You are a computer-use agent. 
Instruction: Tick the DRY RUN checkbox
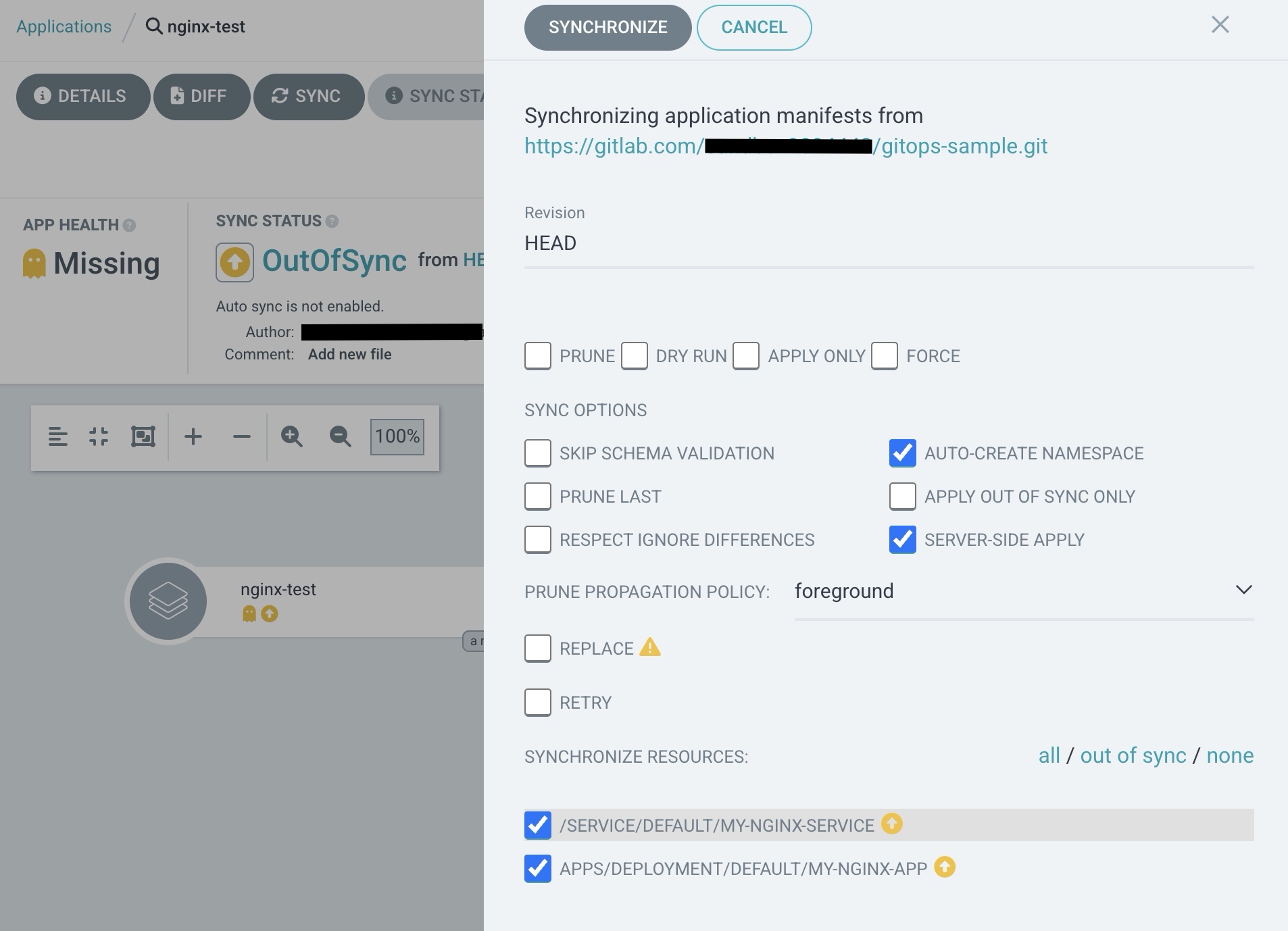pyautogui.click(x=635, y=356)
